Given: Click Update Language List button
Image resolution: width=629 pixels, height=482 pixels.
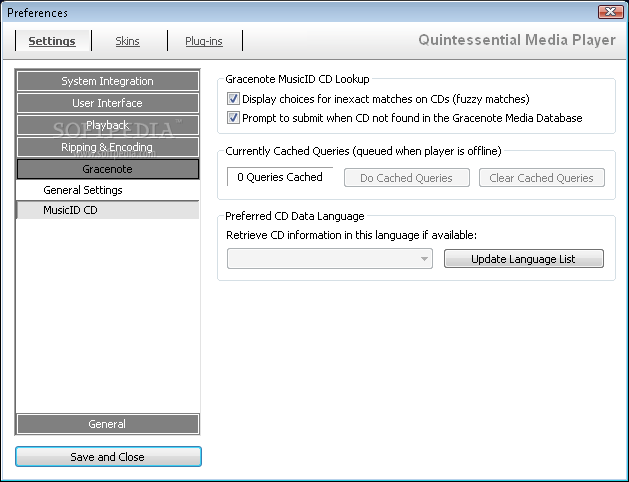Looking at the screenshot, I should pyautogui.click(x=523, y=259).
